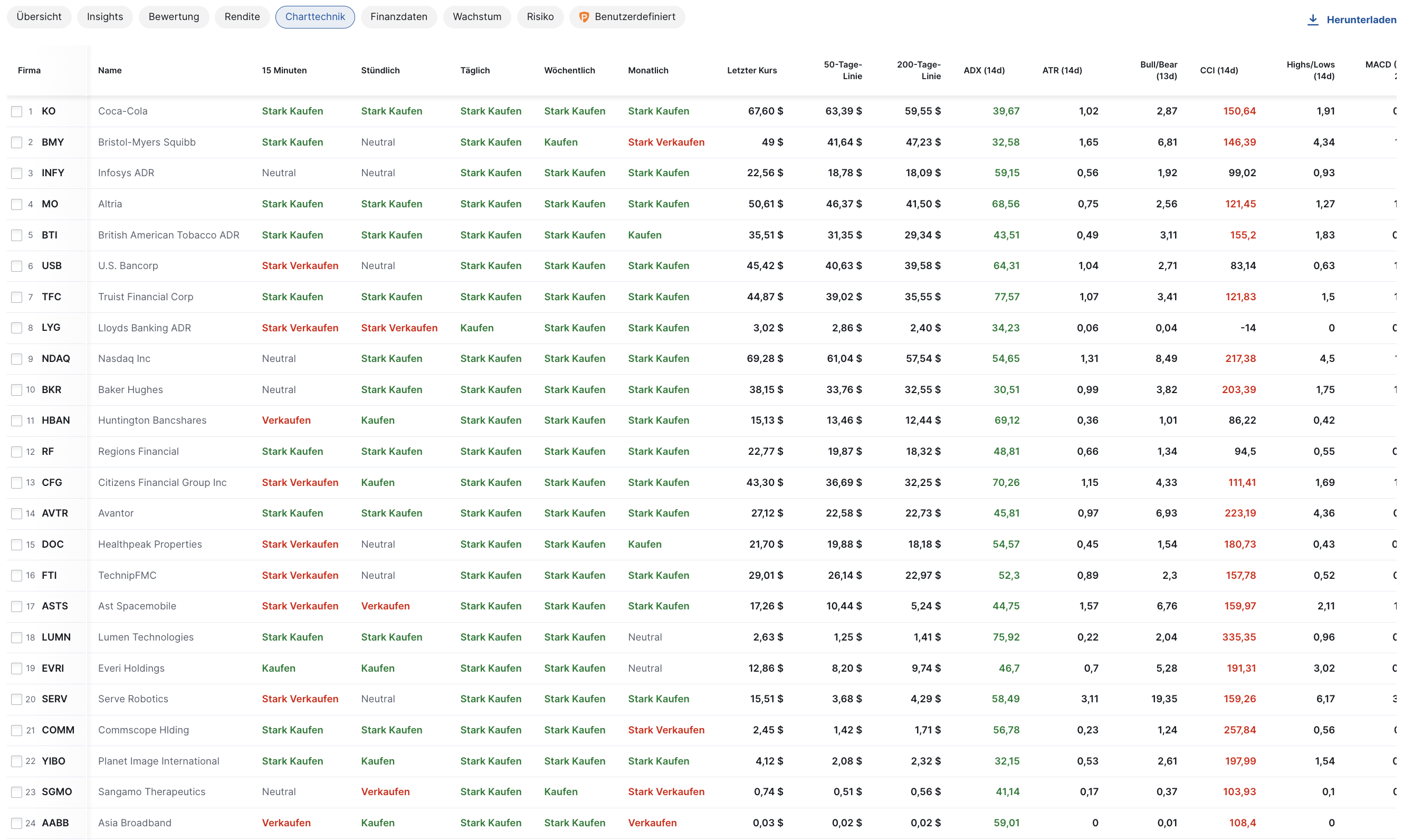
Task: Sort by the ADX (14d) column header
Action: point(984,70)
